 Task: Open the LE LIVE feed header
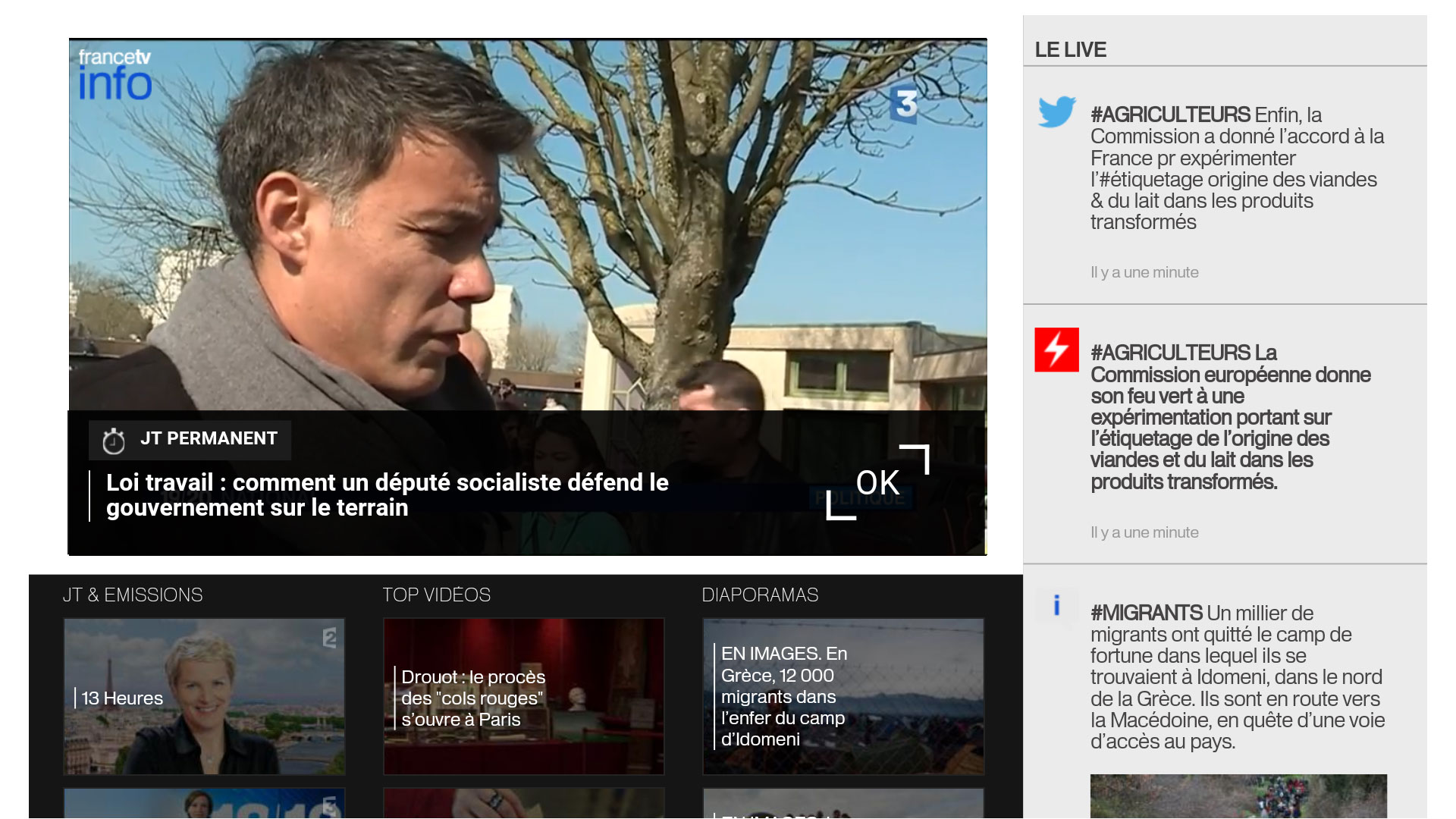point(1070,50)
